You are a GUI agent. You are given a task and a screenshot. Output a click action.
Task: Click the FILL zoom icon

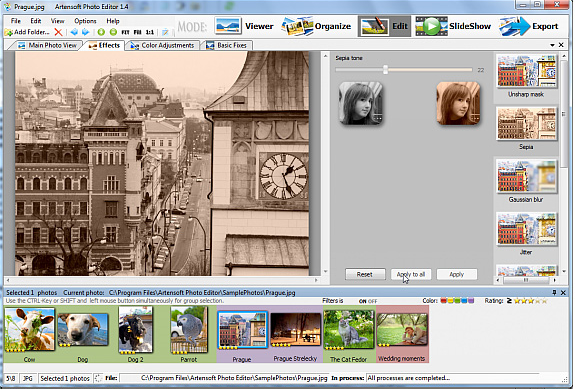click(x=138, y=32)
